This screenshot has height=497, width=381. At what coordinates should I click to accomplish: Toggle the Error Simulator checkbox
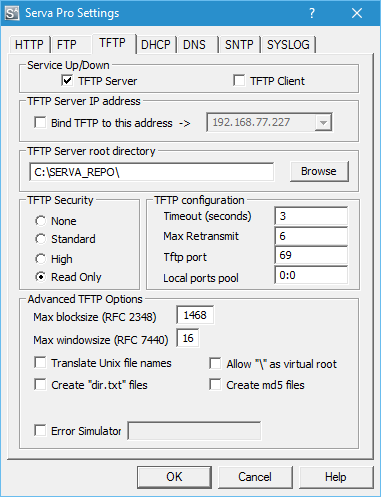(40, 430)
